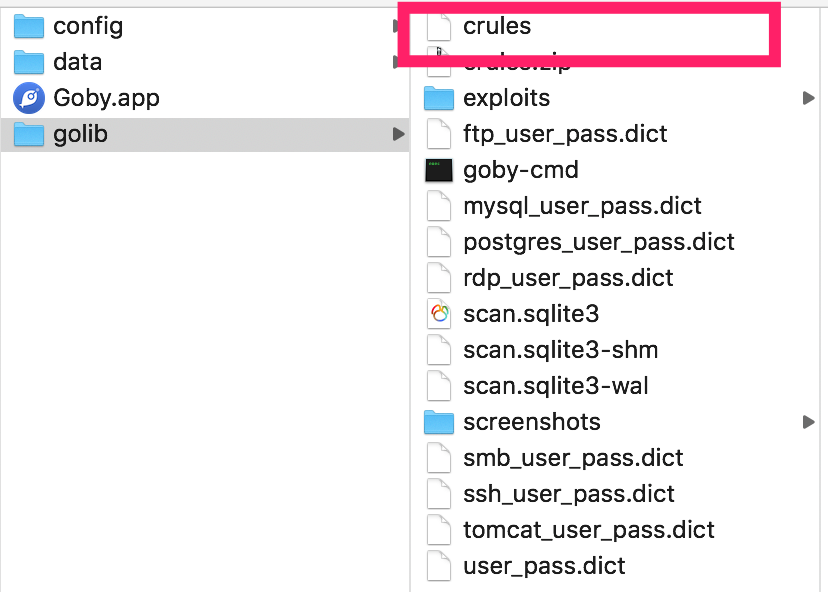Screen dimensions: 828x592
Task: Click the scan.sqlite3 database file icon
Action: (x=439, y=314)
